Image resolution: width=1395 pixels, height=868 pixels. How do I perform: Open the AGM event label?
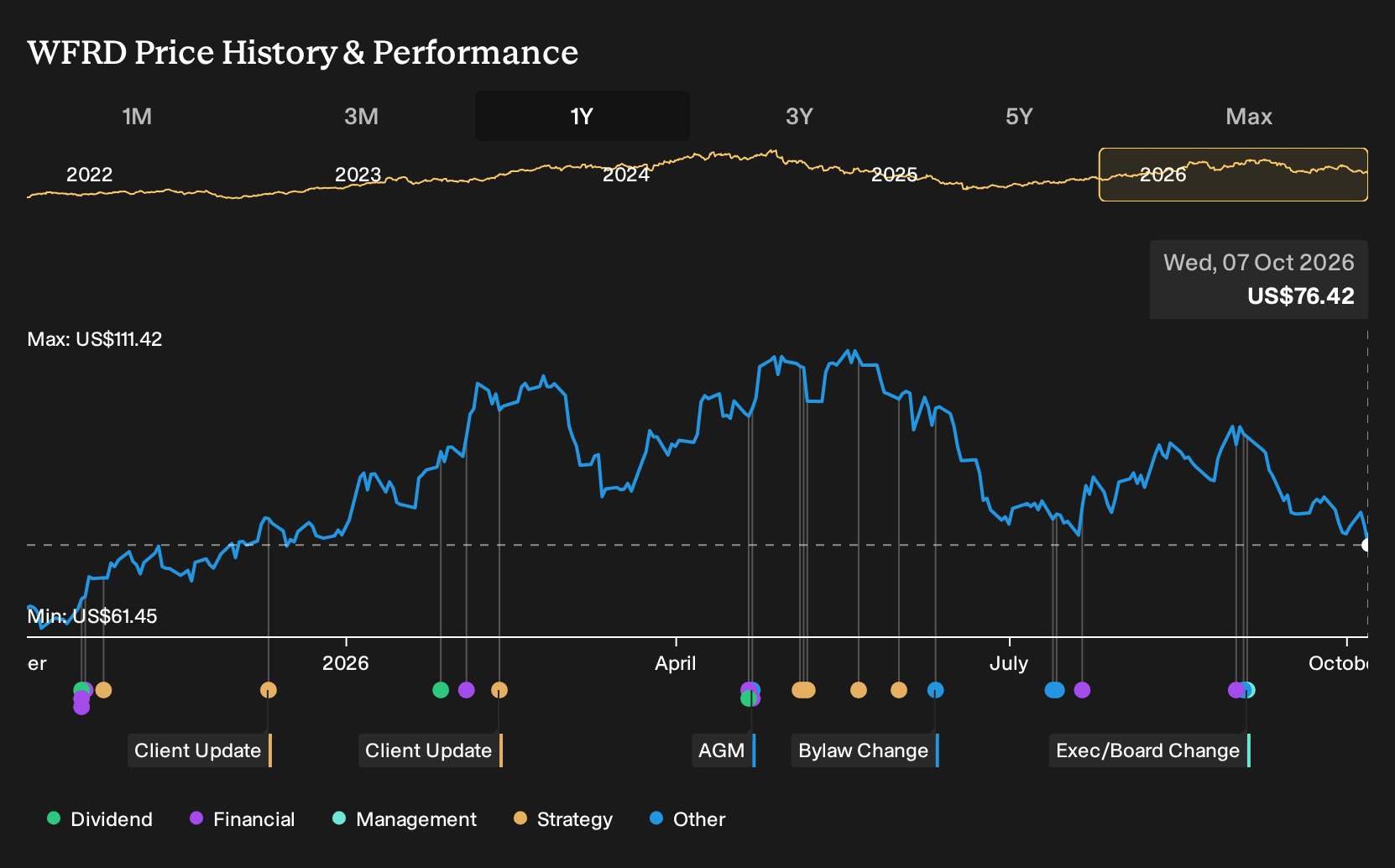(x=724, y=750)
